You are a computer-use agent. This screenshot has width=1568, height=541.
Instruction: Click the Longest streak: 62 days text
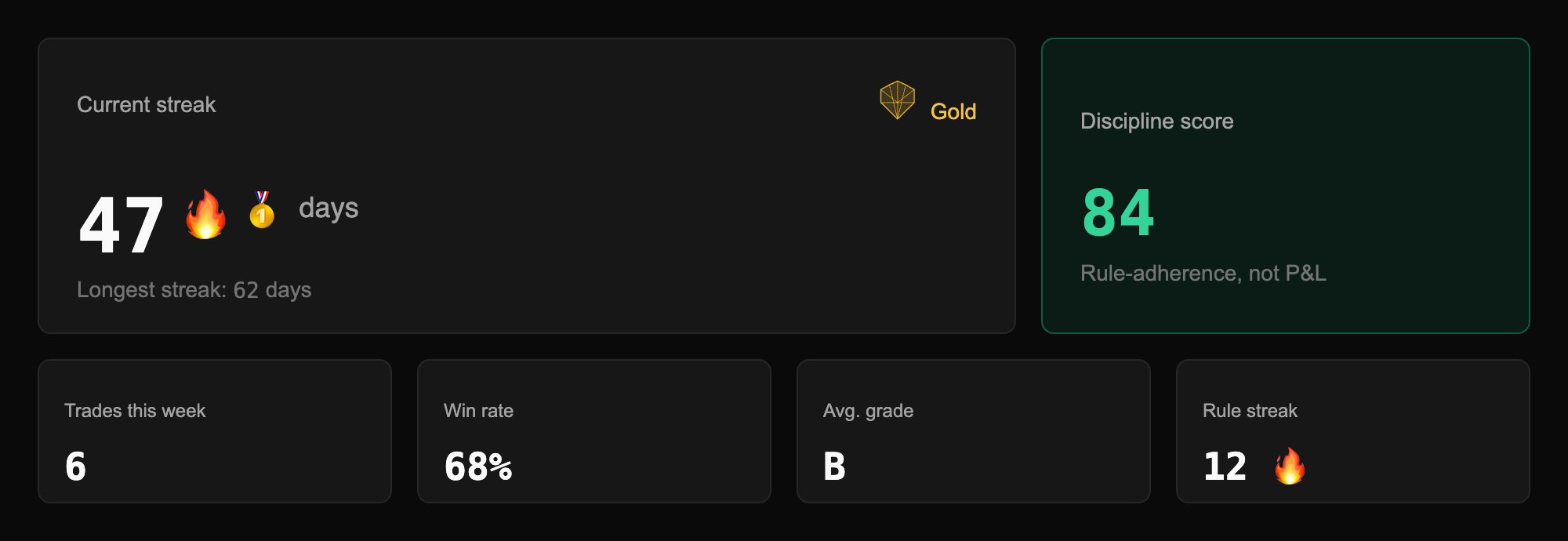[x=194, y=290]
